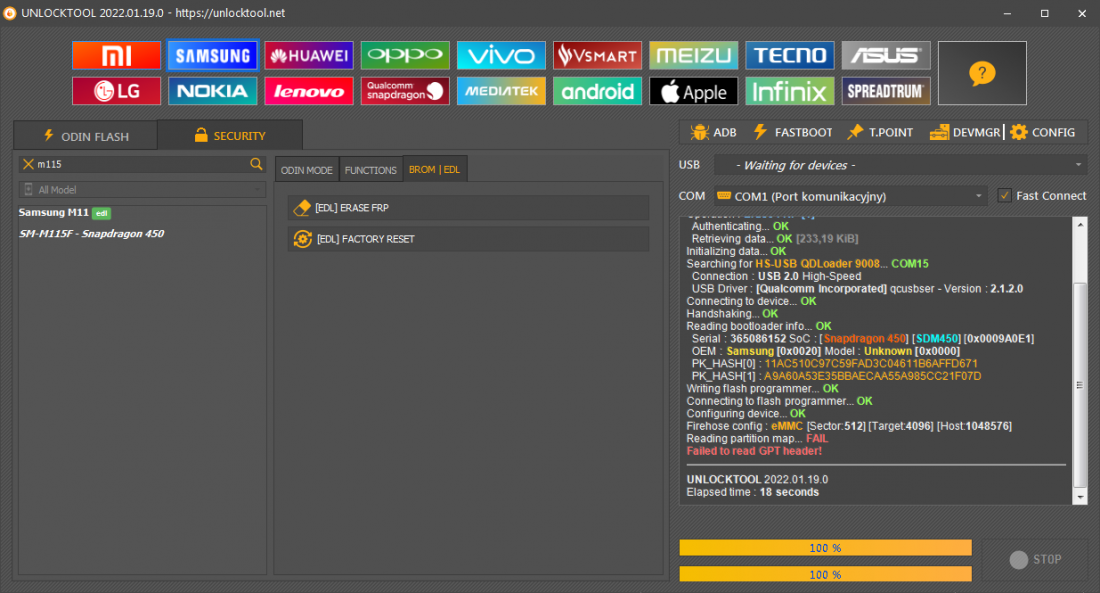Screen dimensions: 1100x593
Task: Click the 'Reading partition map... FAIL' line
Action: tap(757, 439)
